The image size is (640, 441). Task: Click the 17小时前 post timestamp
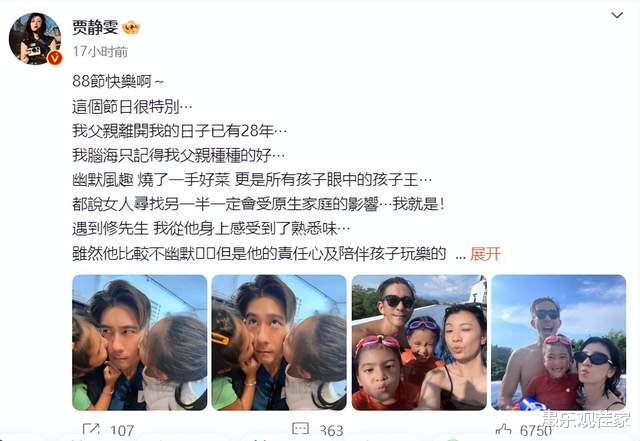(x=100, y=51)
